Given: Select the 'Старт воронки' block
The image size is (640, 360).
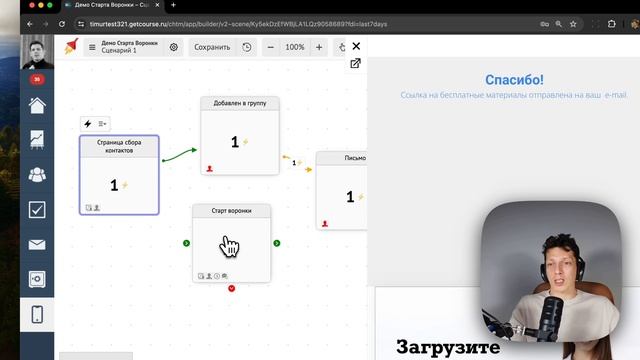Looking at the screenshot, I should tap(231, 243).
